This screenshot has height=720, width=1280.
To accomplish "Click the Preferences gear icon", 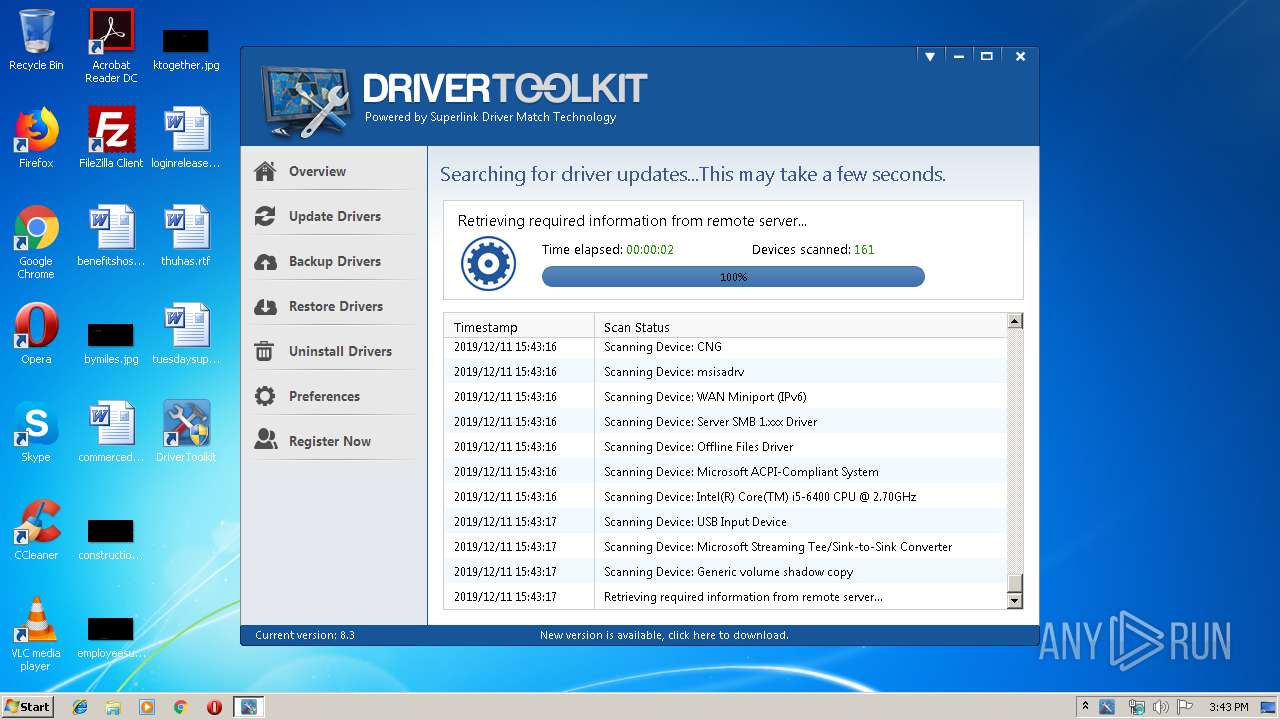I will 265,396.
